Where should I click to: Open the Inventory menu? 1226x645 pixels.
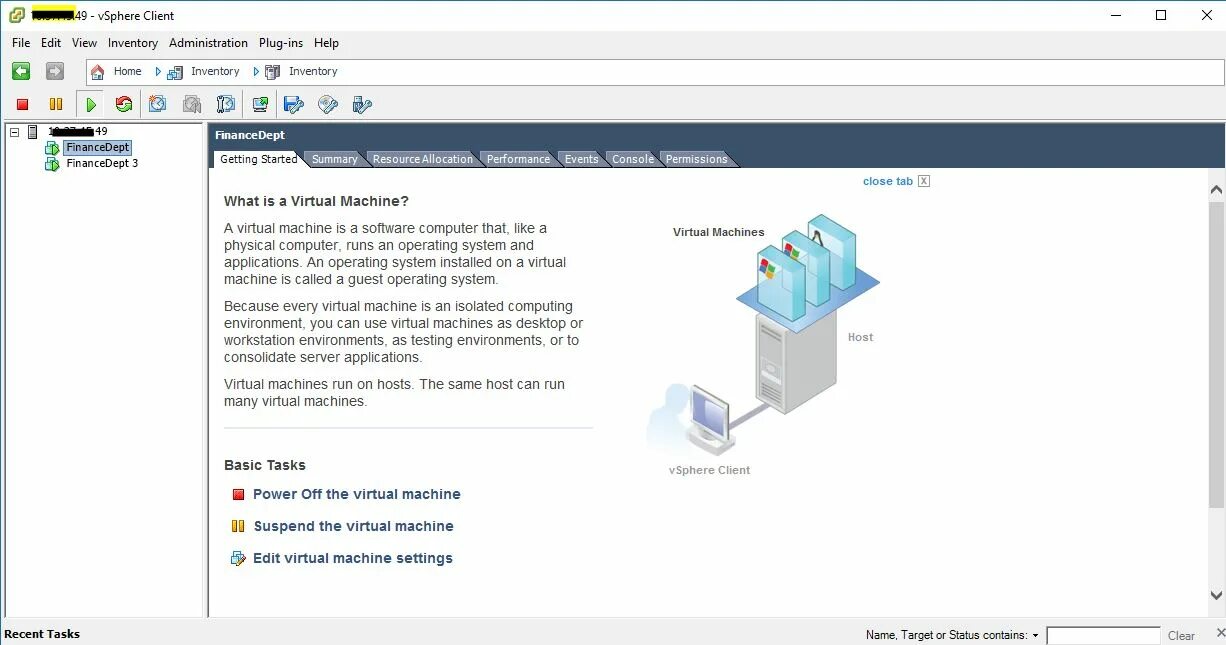click(133, 43)
